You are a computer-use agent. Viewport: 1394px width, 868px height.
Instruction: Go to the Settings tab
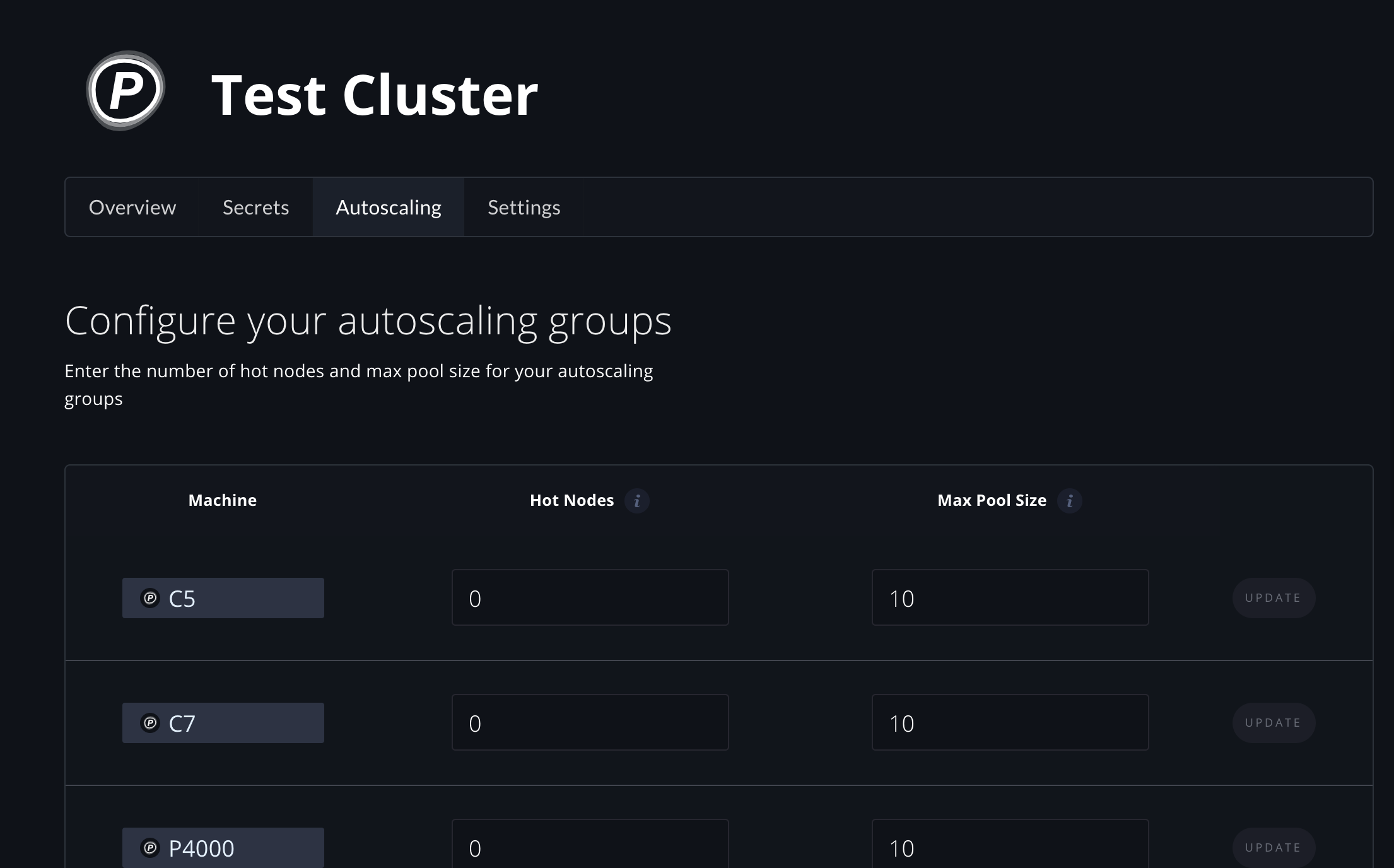pyautogui.click(x=524, y=207)
